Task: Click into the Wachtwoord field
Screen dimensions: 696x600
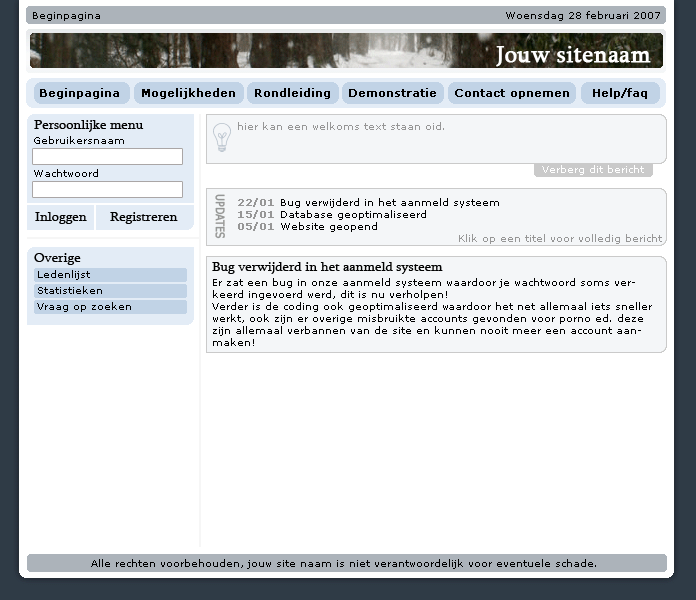Action: [x=107, y=189]
